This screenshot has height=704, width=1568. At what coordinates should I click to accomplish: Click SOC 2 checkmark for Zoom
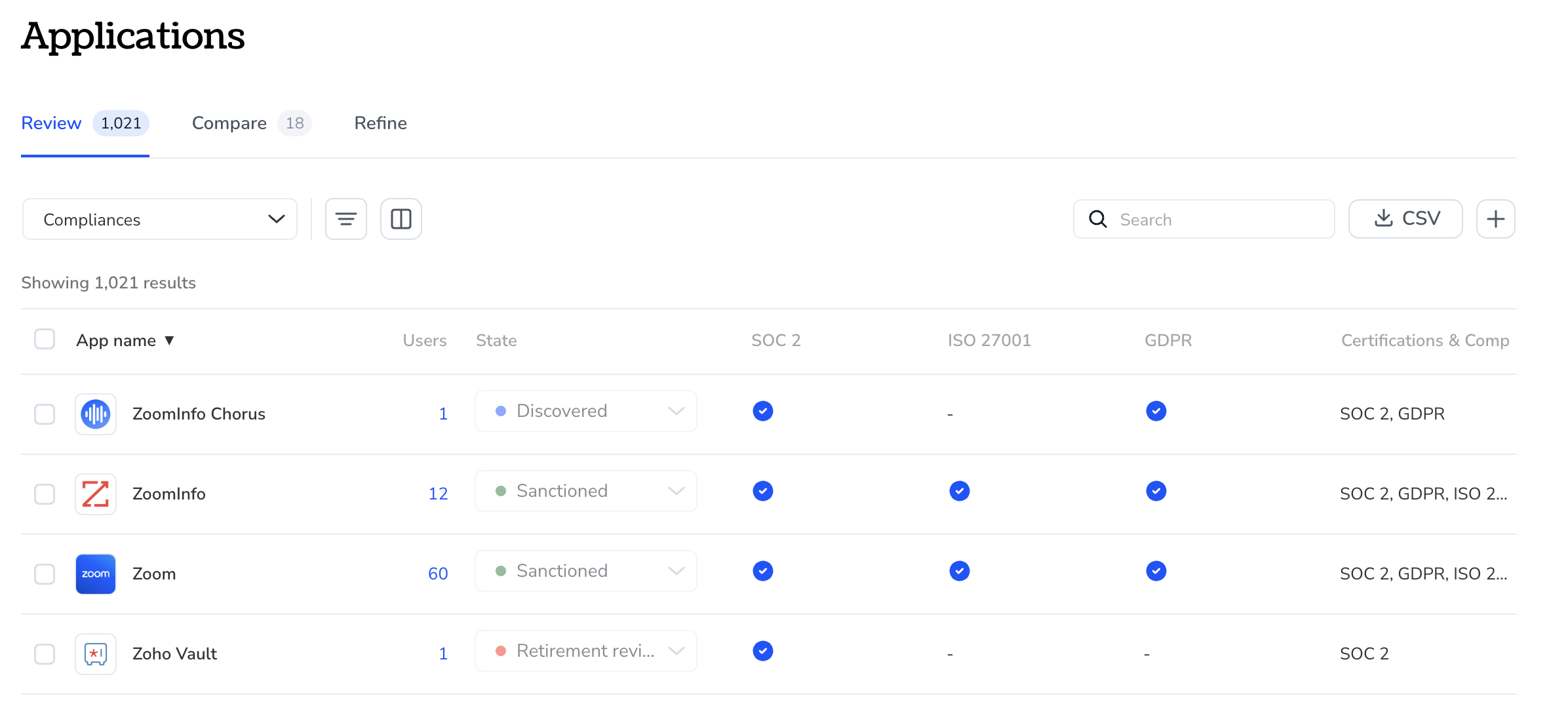point(763,571)
